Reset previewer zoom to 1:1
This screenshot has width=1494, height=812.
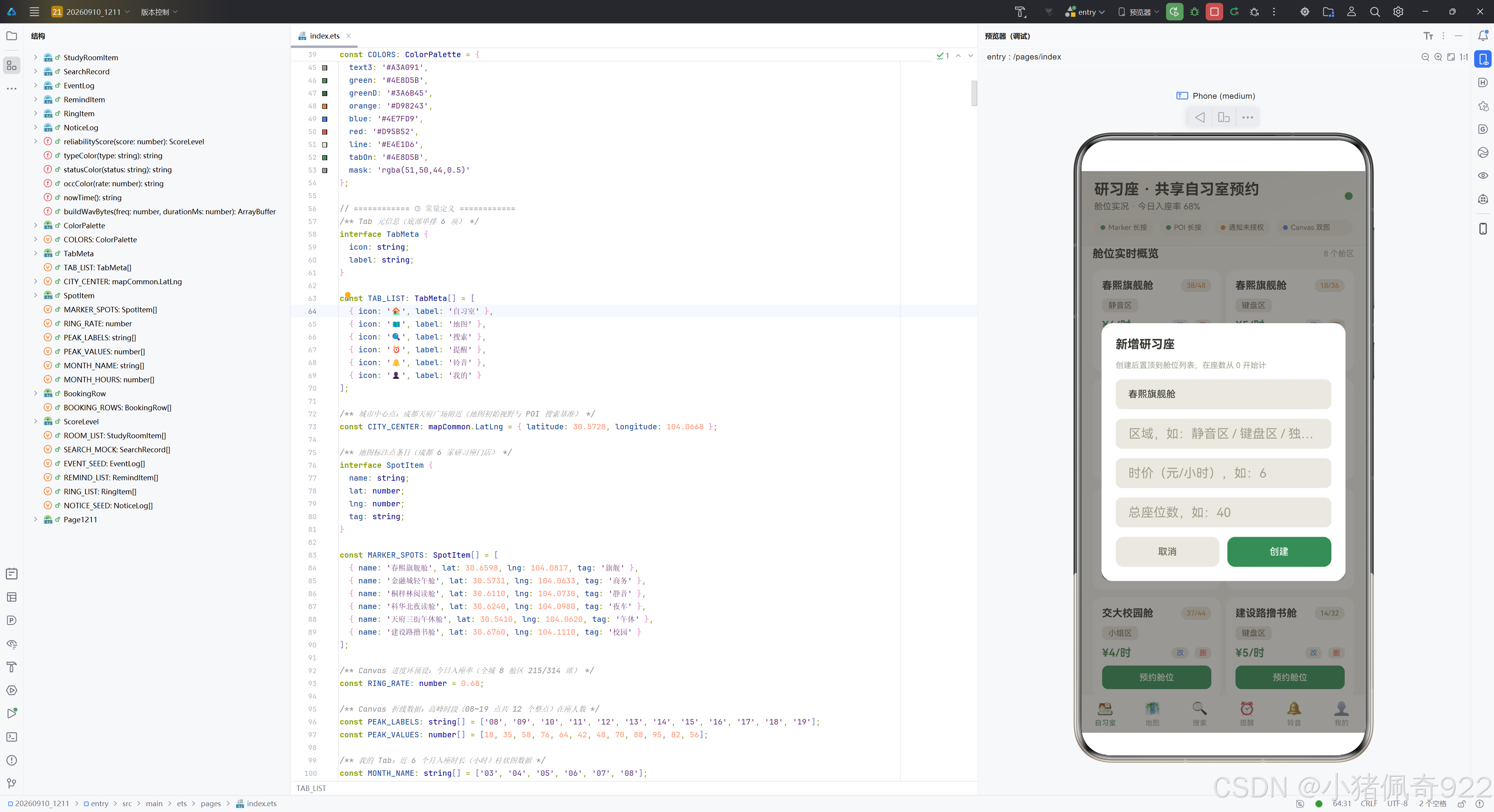1463,57
